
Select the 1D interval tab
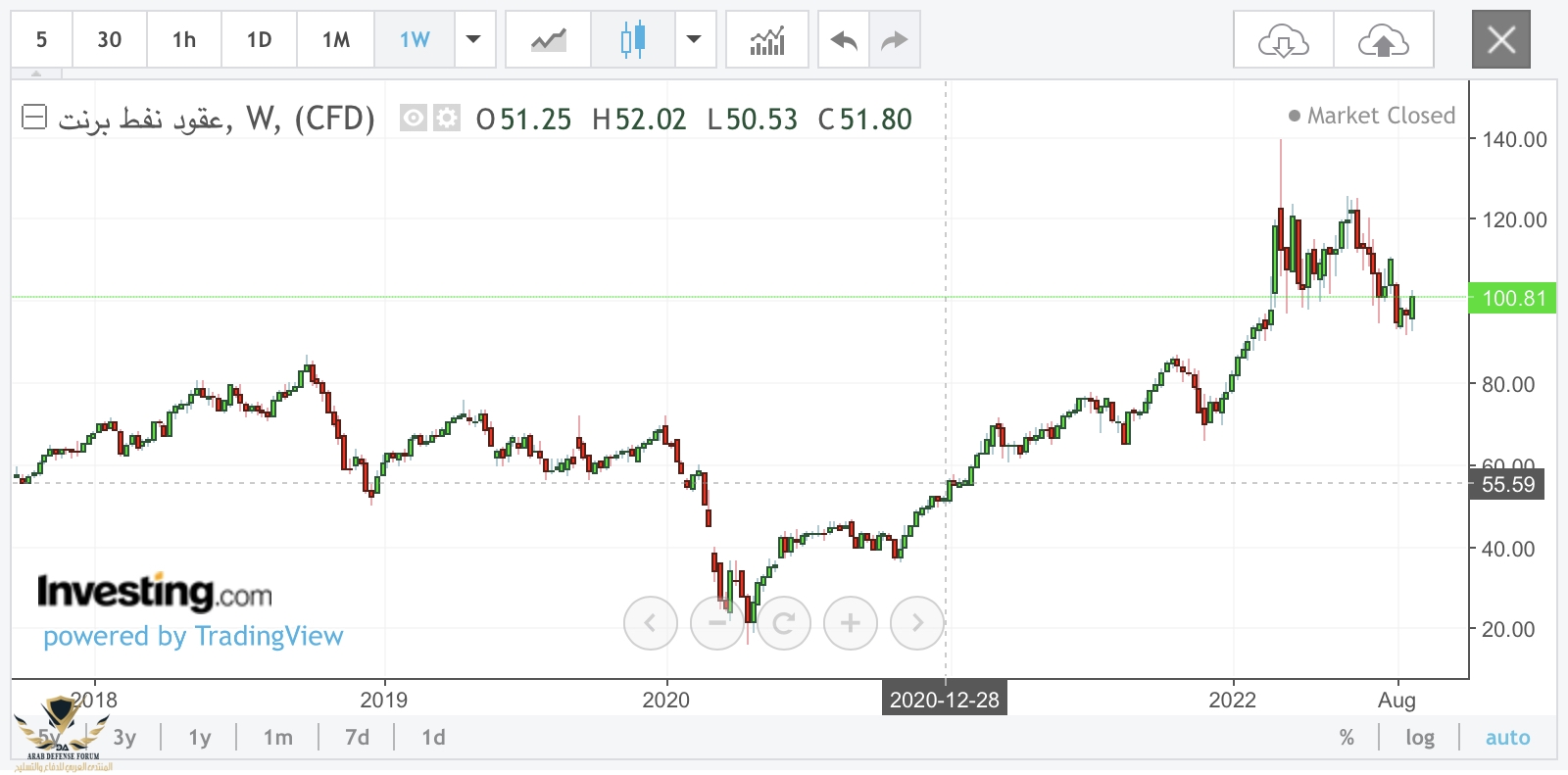click(x=259, y=40)
